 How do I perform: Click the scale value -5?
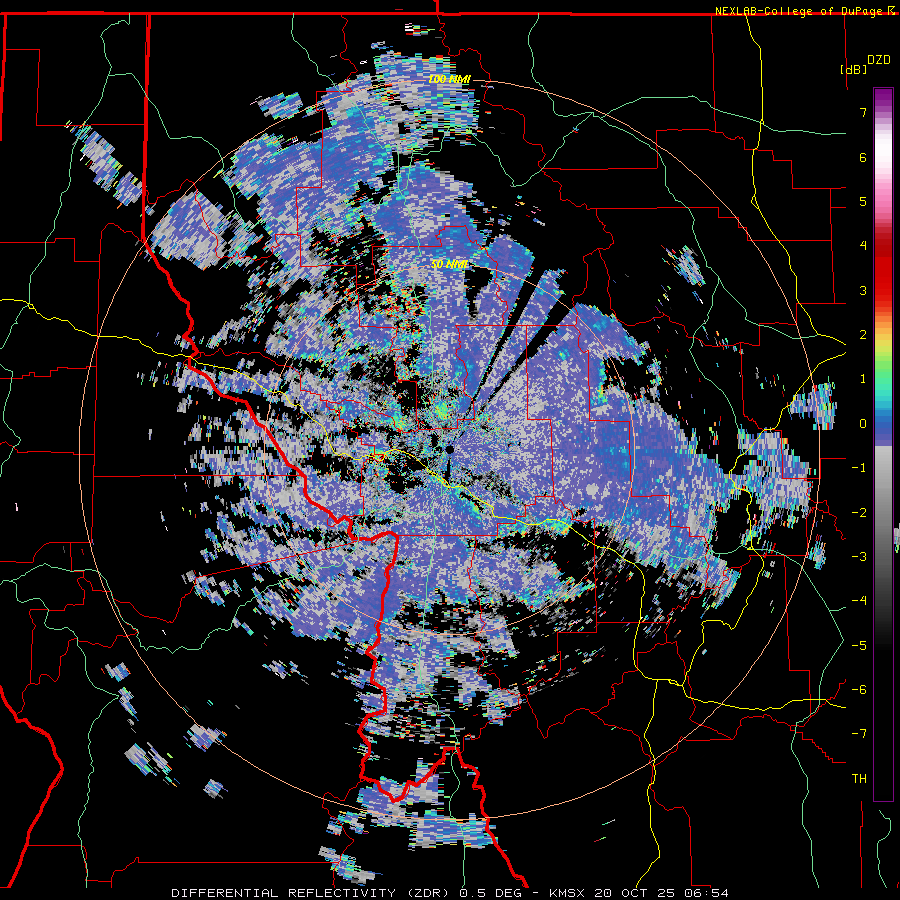point(859,646)
